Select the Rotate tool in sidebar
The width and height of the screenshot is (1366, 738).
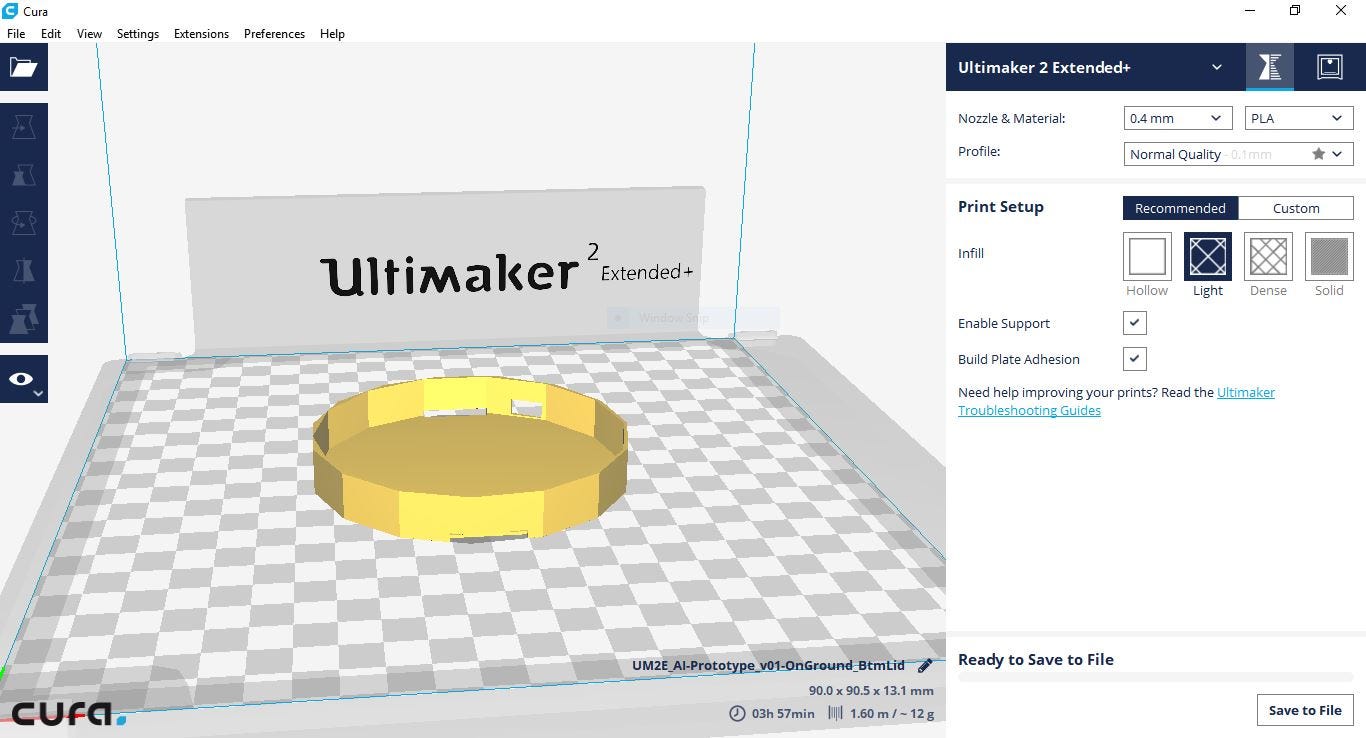coord(23,223)
